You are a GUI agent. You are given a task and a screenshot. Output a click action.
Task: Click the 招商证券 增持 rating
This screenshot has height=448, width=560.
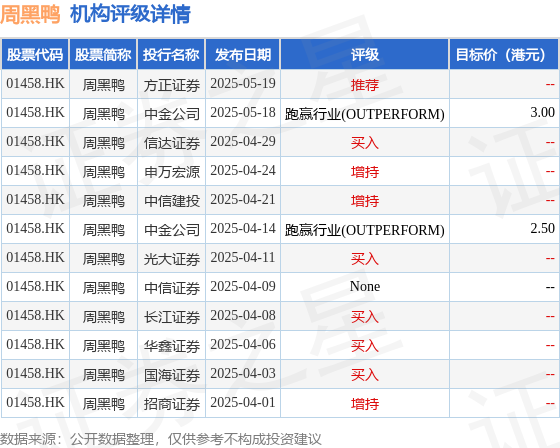[365, 403]
